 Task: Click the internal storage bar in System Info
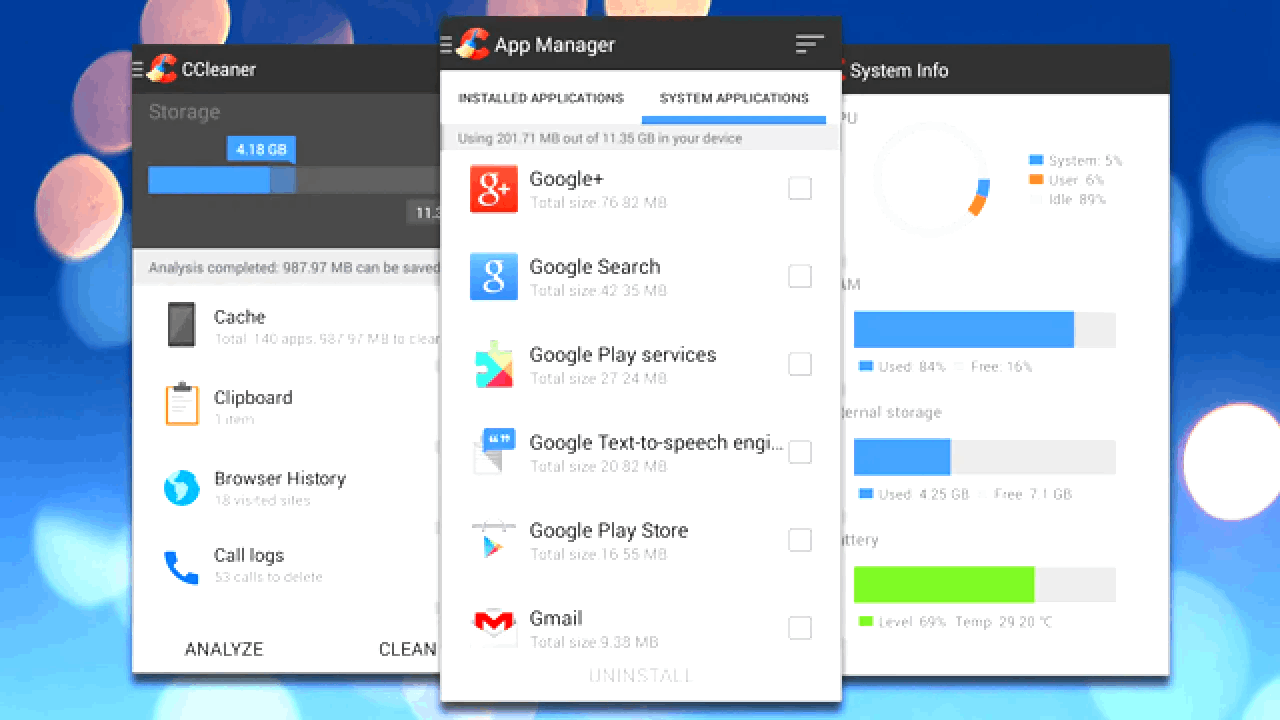(x=985, y=457)
